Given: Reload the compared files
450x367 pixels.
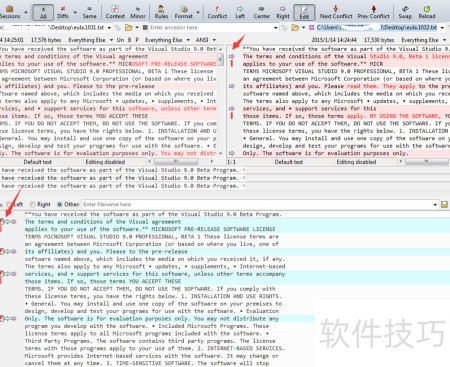Looking at the screenshot, I should [x=427, y=12].
